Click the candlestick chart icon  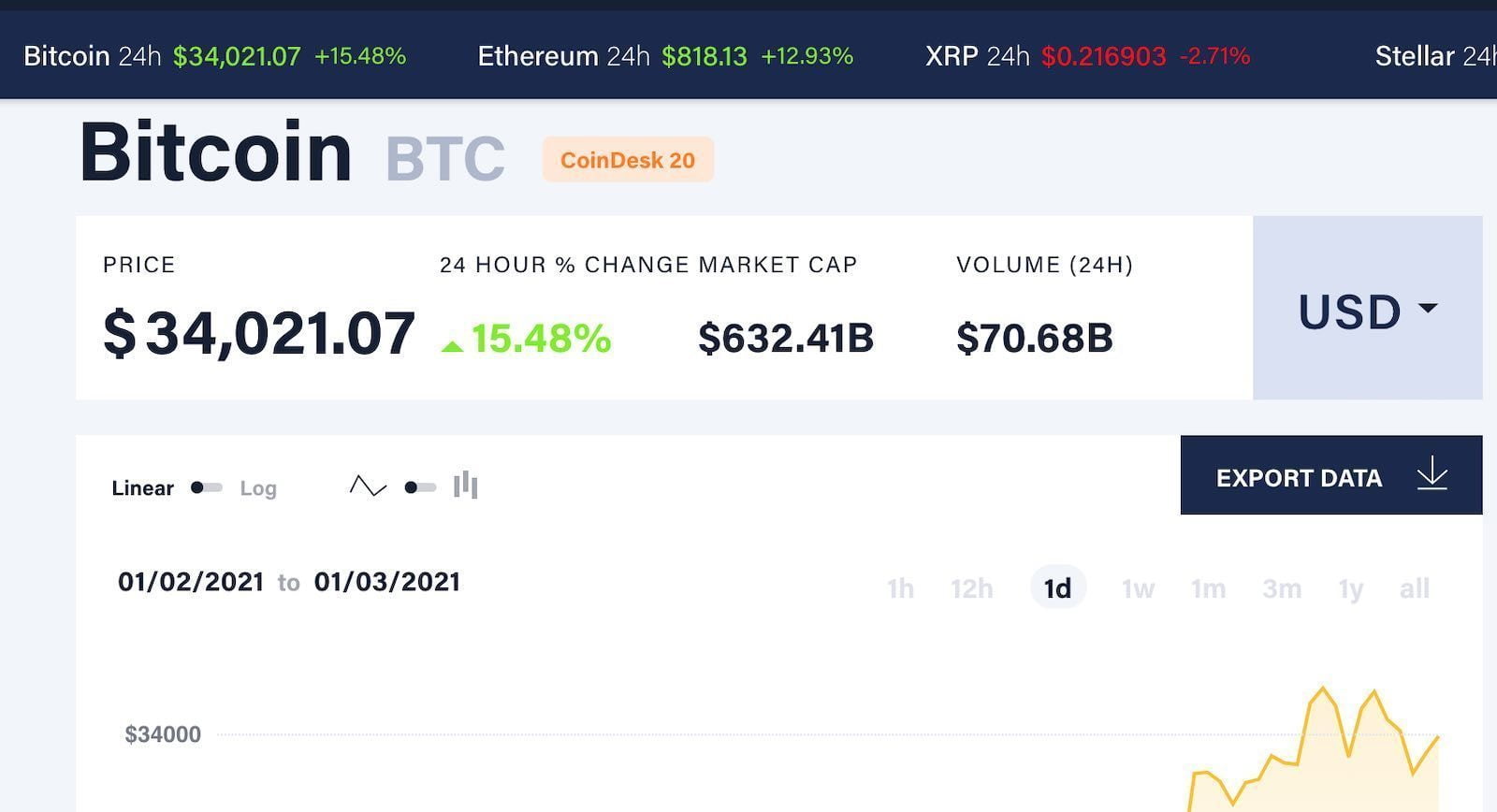(466, 485)
